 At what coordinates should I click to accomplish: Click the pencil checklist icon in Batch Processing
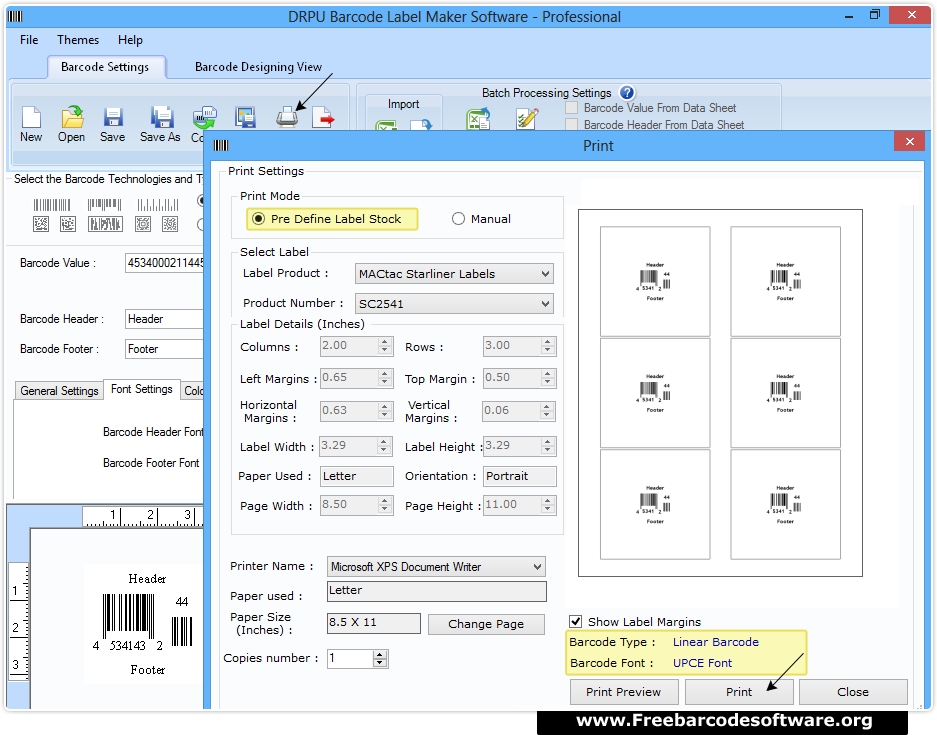point(527,118)
